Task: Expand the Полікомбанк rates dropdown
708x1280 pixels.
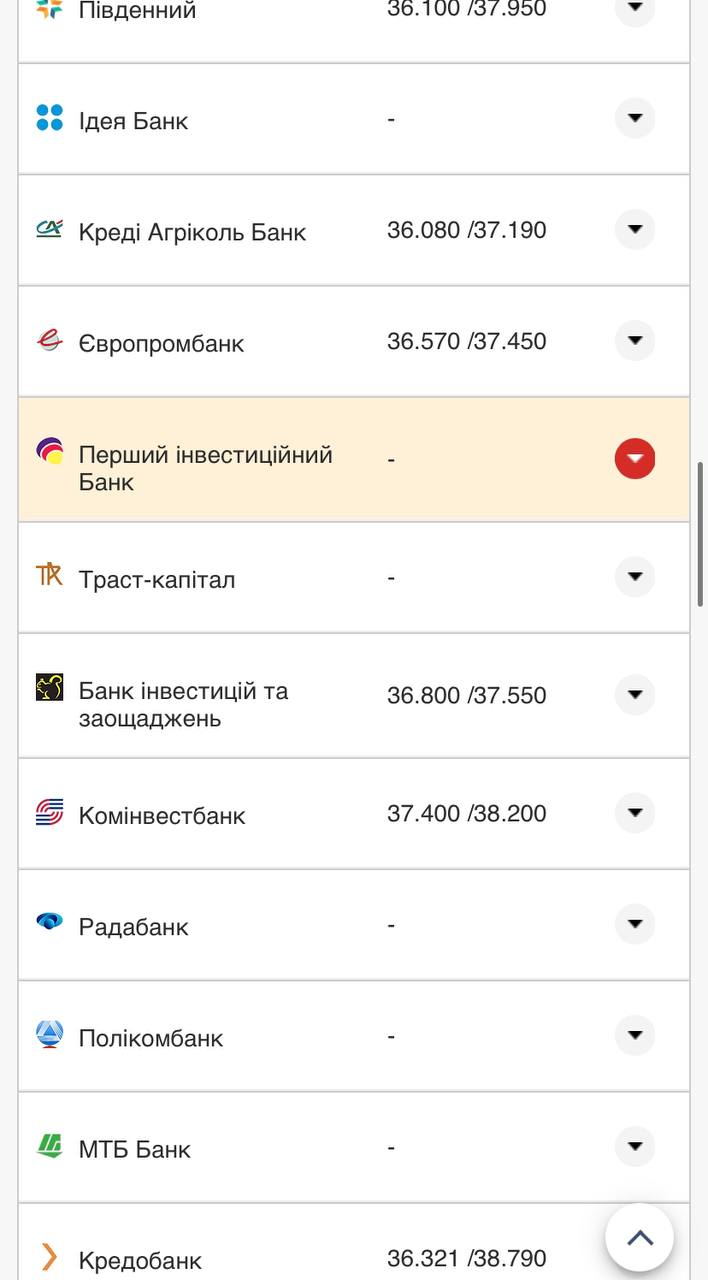Action: (x=634, y=1035)
